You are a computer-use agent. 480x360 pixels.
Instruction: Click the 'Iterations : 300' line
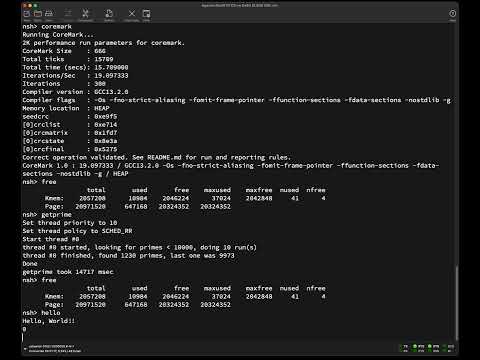tap(64, 84)
